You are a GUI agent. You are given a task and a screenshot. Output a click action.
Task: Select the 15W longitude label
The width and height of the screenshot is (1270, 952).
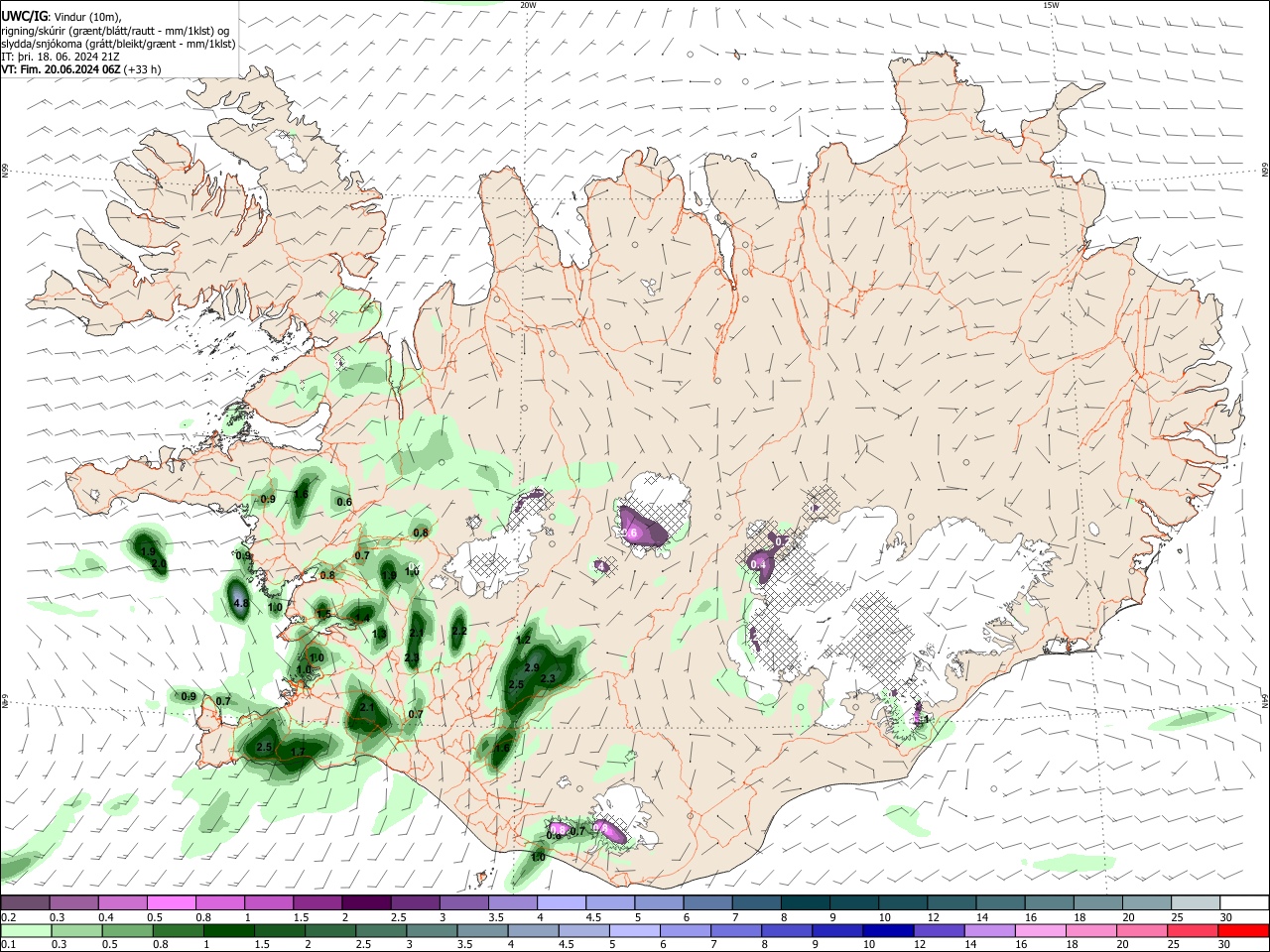point(1052,5)
